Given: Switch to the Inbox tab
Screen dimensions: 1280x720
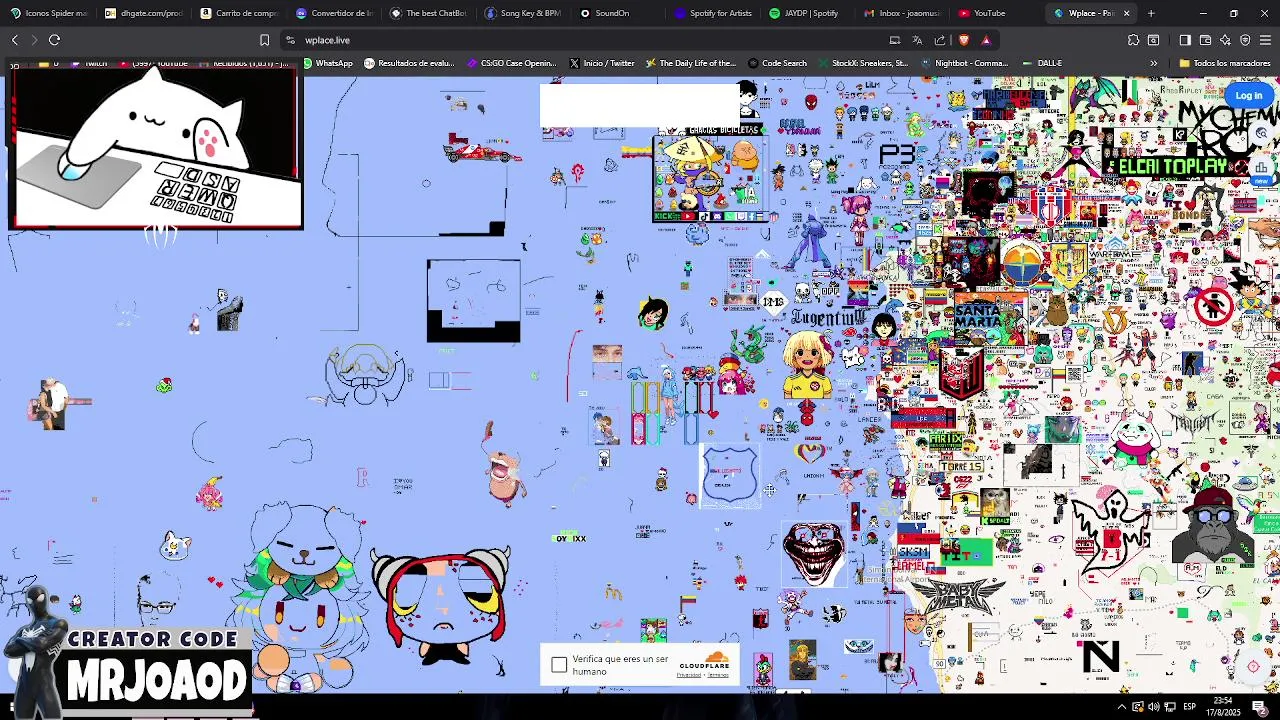Looking at the screenshot, I should pos(904,13).
